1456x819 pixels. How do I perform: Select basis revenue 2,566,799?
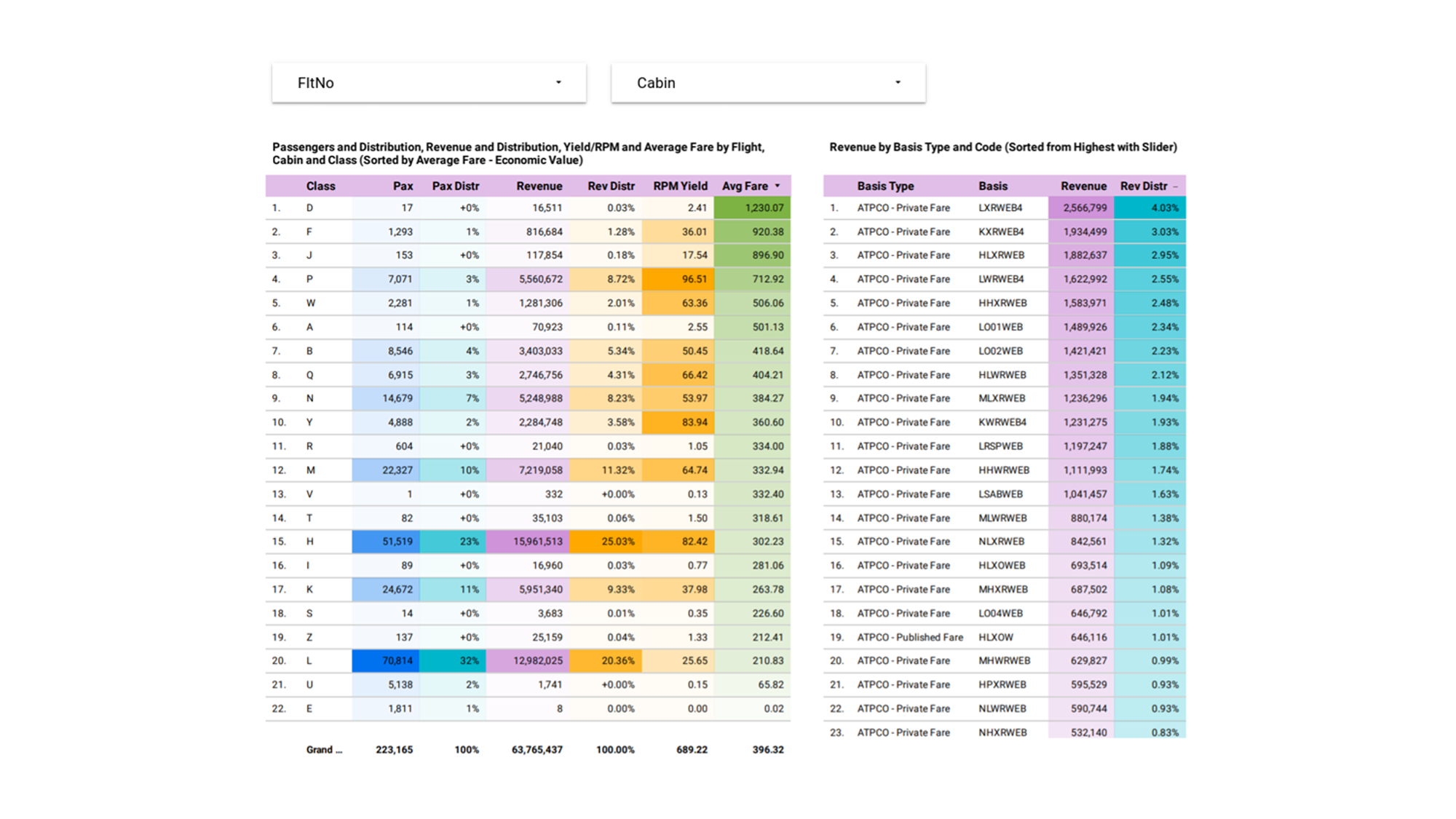coord(1085,208)
